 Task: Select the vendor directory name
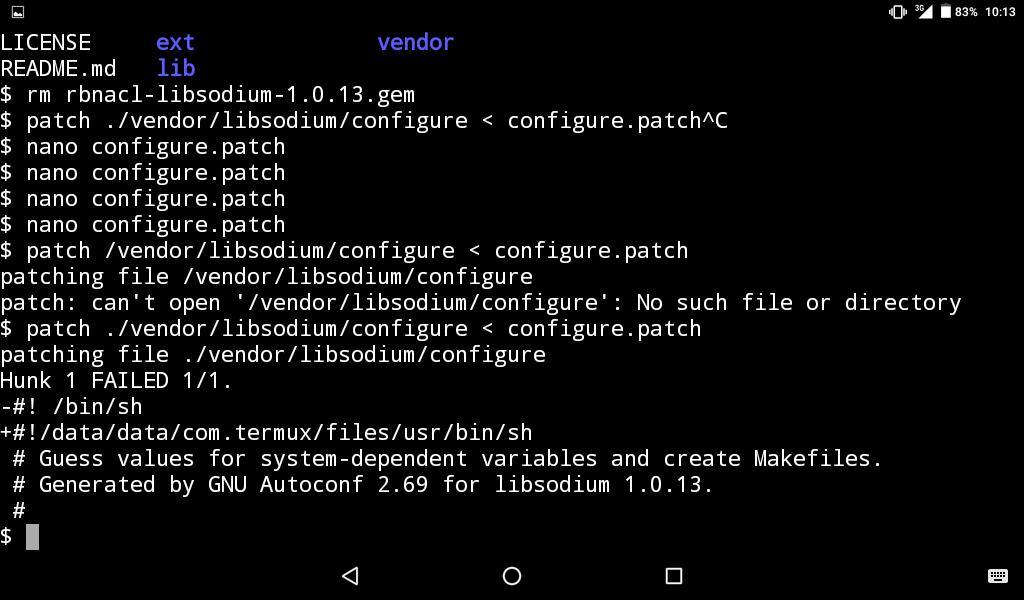coord(415,42)
